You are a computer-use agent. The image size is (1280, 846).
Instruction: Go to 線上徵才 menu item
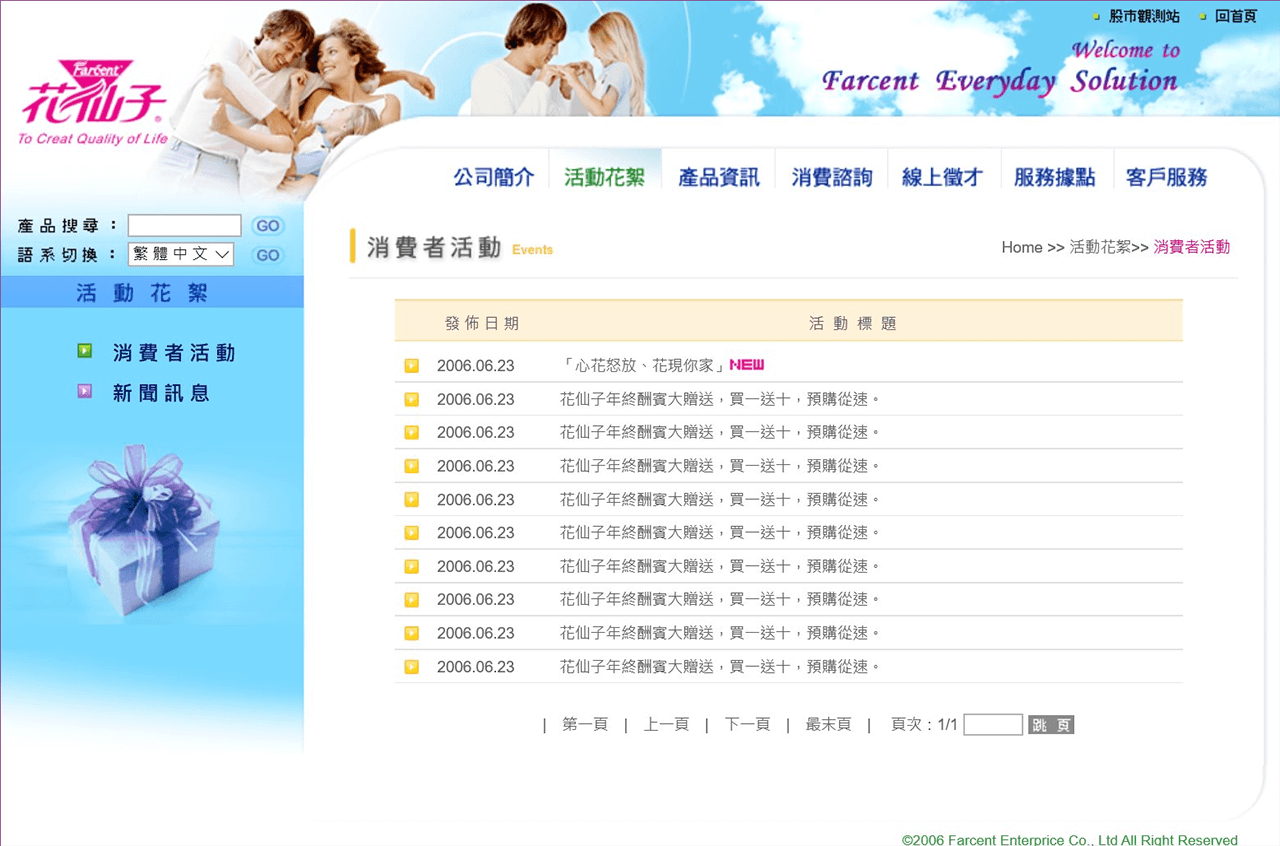[942, 177]
